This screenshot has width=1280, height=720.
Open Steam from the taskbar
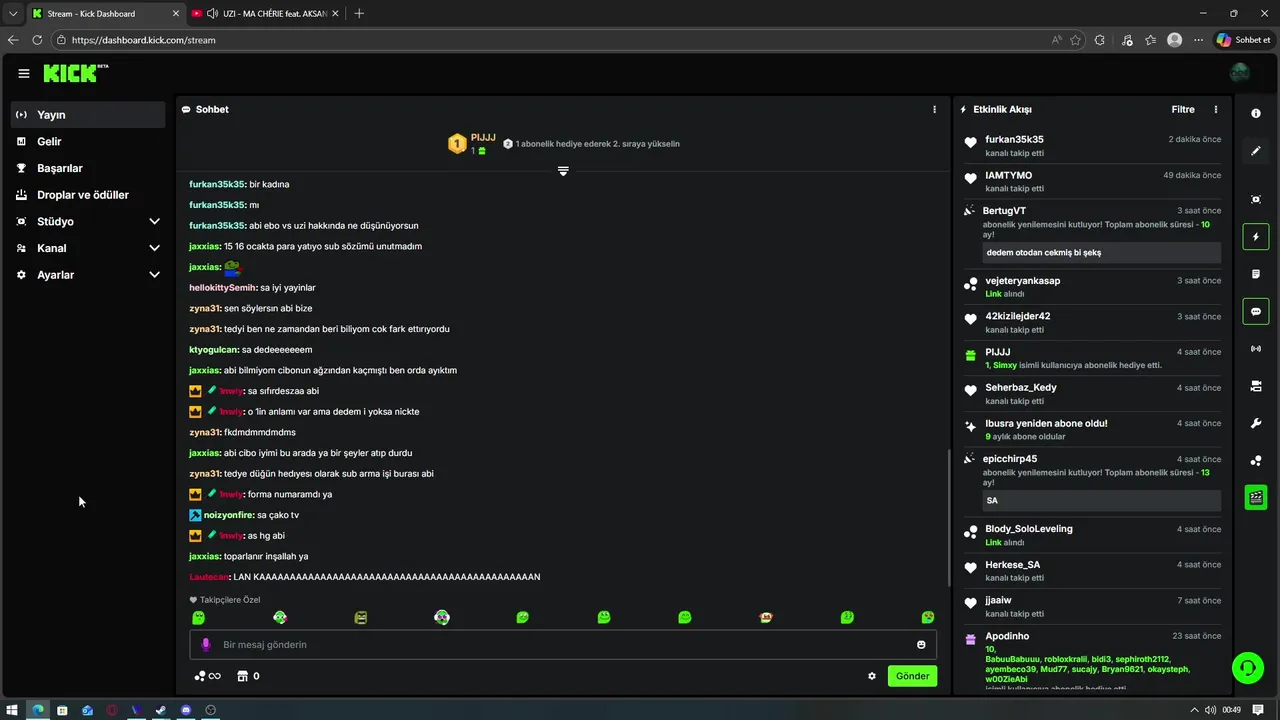(x=161, y=710)
